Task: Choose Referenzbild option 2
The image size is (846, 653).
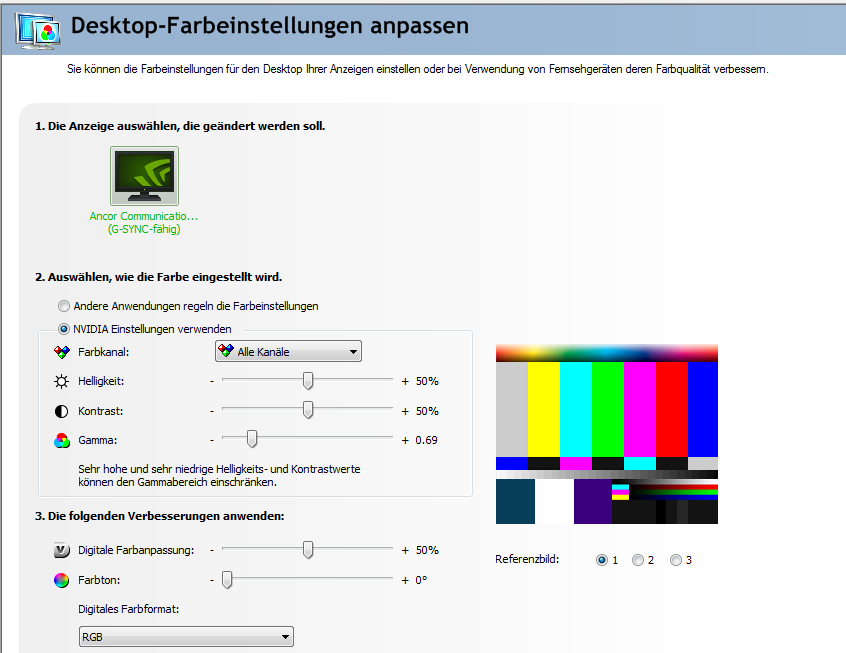Action: pyautogui.click(x=638, y=560)
